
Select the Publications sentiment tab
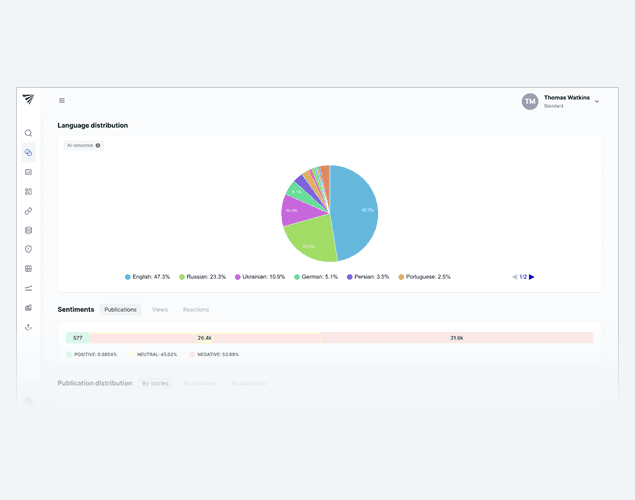tap(120, 310)
